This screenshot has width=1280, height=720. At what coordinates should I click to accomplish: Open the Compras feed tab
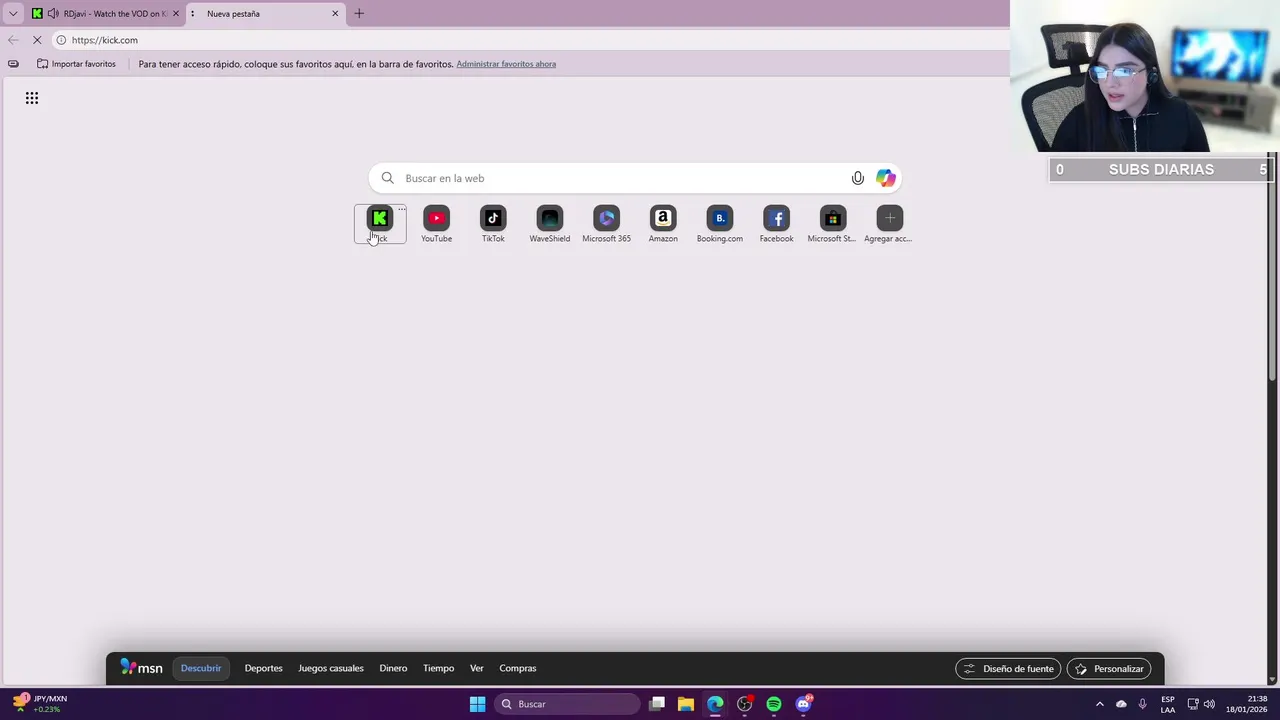pyautogui.click(x=518, y=668)
